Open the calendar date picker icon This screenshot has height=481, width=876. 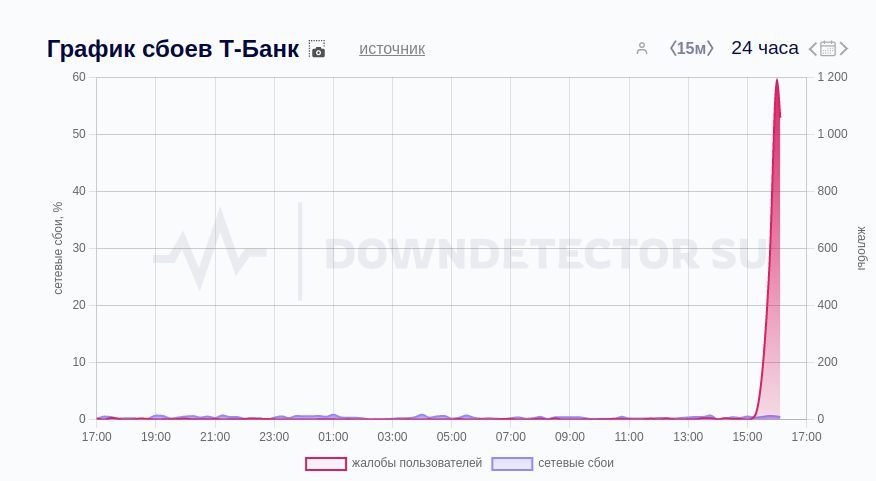pos(828,48)
